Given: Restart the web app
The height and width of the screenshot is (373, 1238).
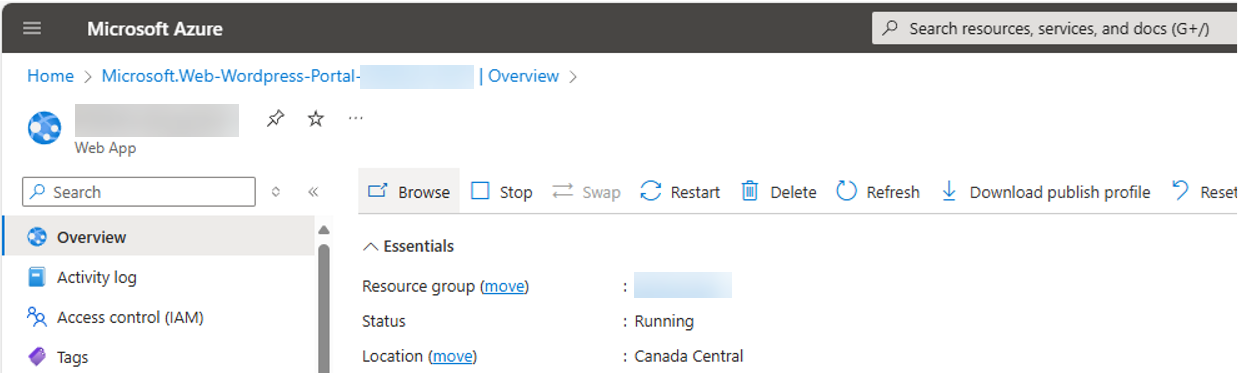Looking at the screenshot, I should click(x=680, y=191).
